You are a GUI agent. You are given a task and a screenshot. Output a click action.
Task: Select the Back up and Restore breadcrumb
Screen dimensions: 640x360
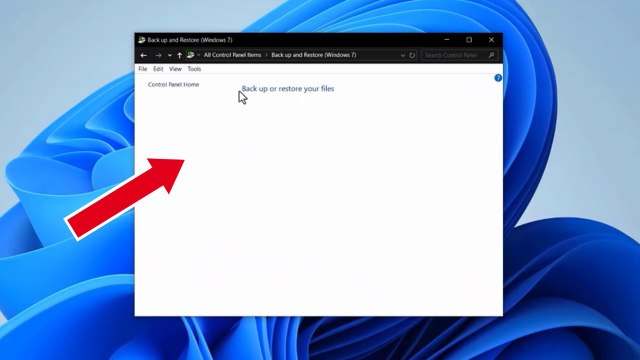pyautogui.click(x=313, y=55)
